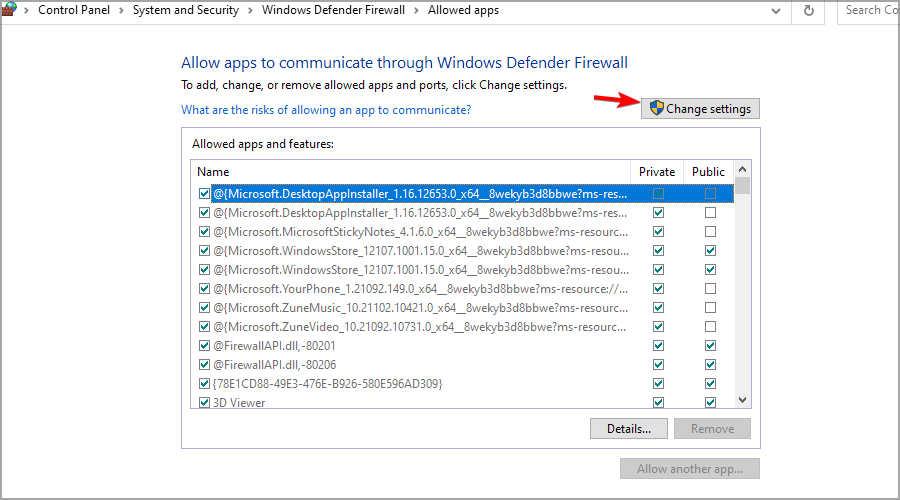Toggle Public checkbox for {78E1CD88-49E3-476E-B926-580E596AD309}
This screenshot has height=500, width=900.
pyautogui.click(x=710, y=383)
